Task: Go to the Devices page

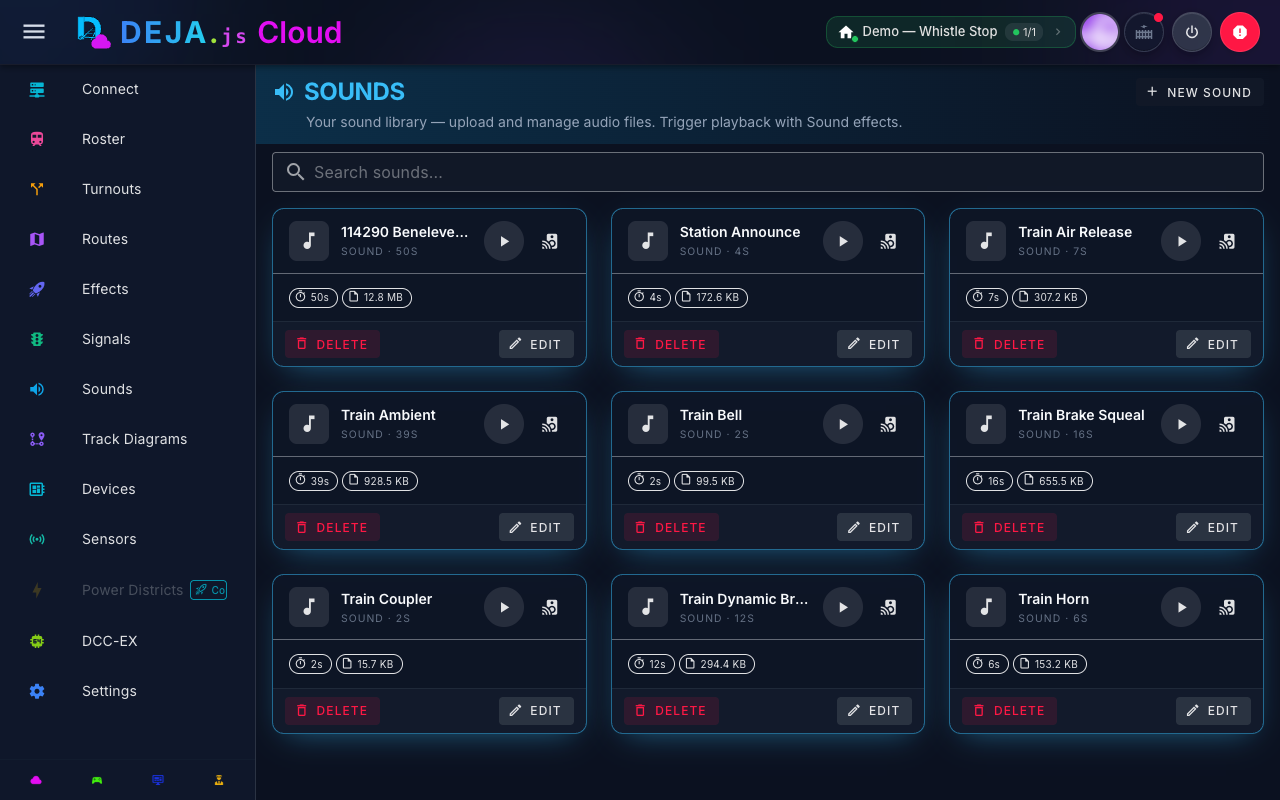Action: [x=128, y=489]
